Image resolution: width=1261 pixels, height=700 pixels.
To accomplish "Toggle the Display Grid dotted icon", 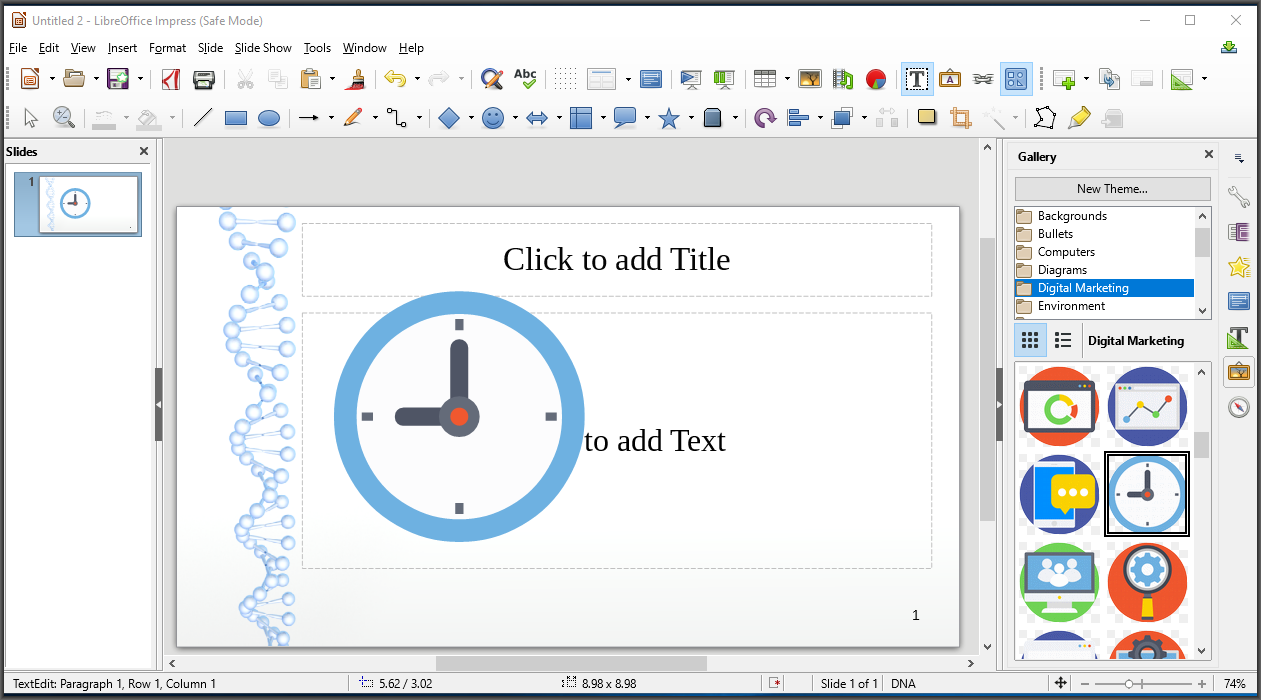I will pos(565,79).
